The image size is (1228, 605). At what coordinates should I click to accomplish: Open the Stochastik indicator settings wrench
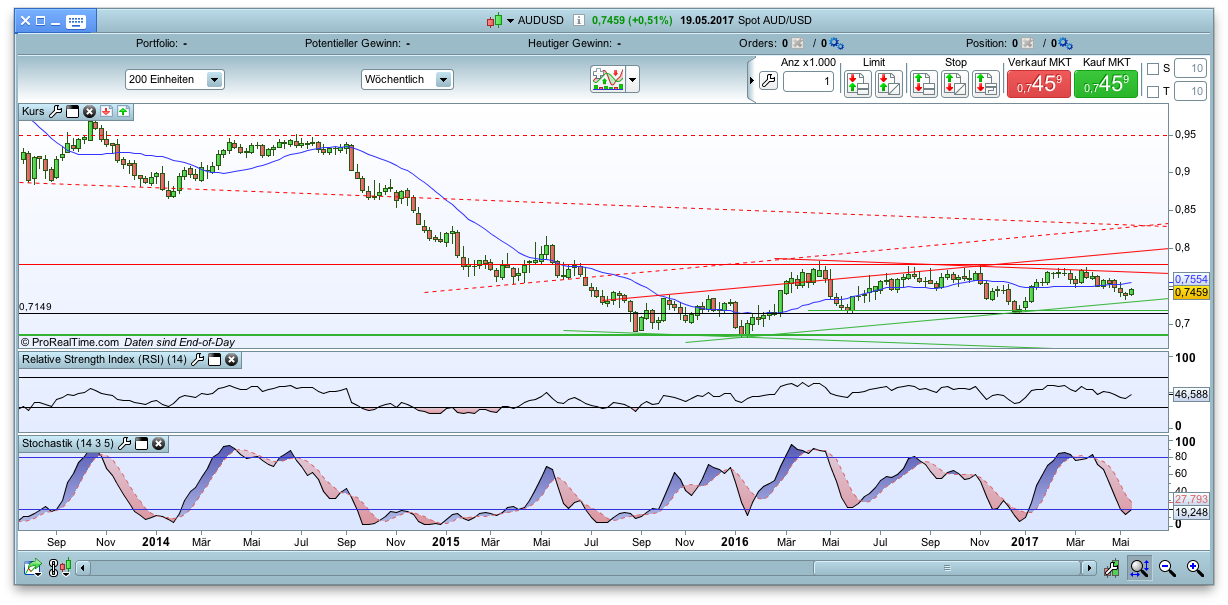(x=124, y=443)
